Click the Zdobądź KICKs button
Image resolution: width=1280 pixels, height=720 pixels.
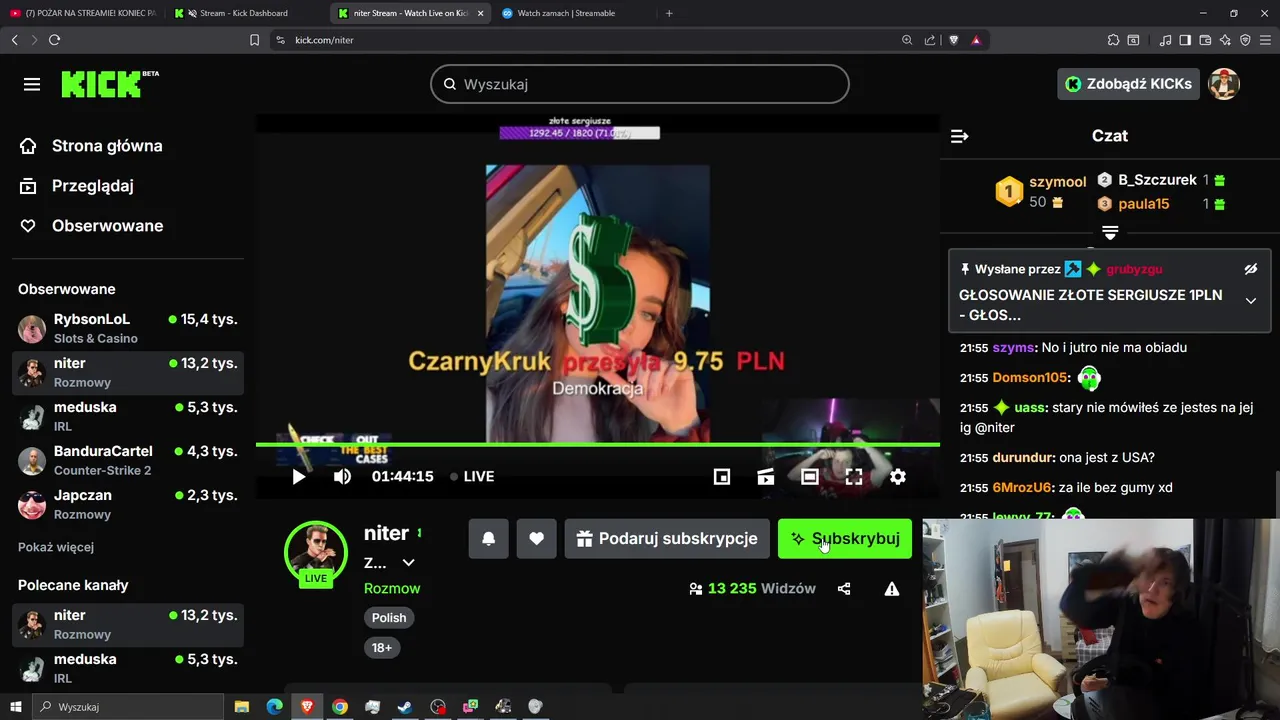tap(1128, 84)
